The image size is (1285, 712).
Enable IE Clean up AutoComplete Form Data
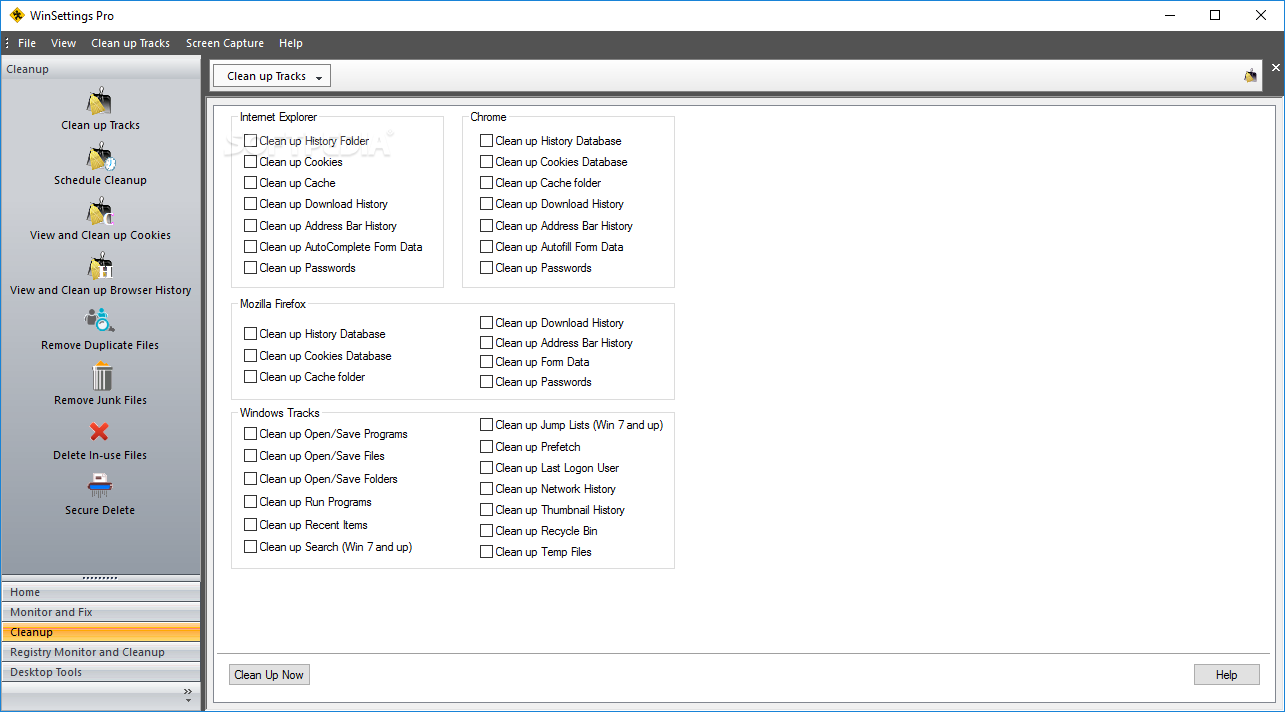tap(250, 247)
